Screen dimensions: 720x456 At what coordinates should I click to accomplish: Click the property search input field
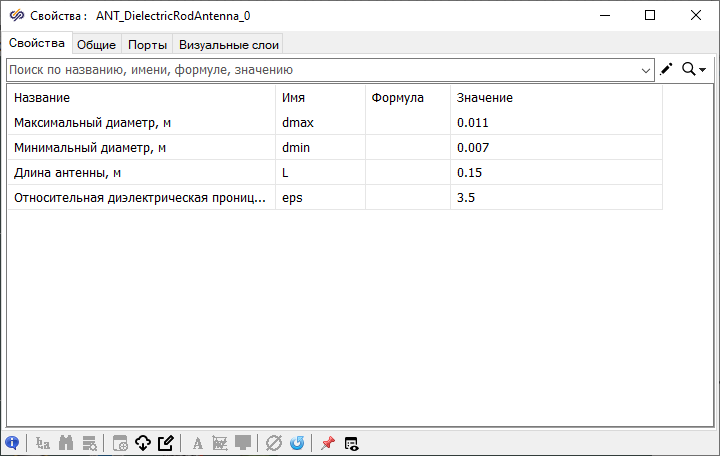[x=320, y=70]
